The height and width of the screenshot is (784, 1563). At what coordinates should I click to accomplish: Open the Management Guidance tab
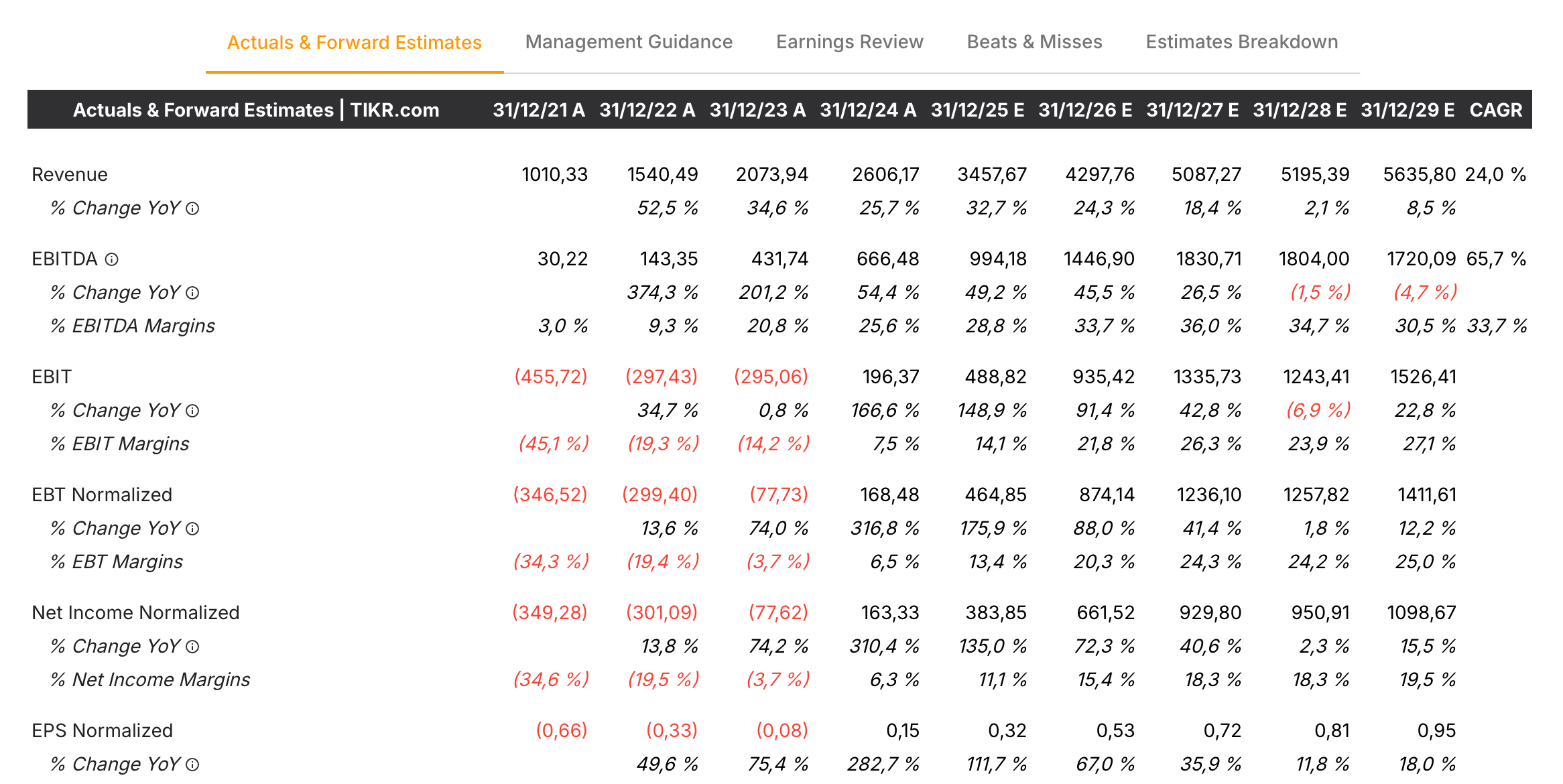pyautogui.click(x=628, y=42)
